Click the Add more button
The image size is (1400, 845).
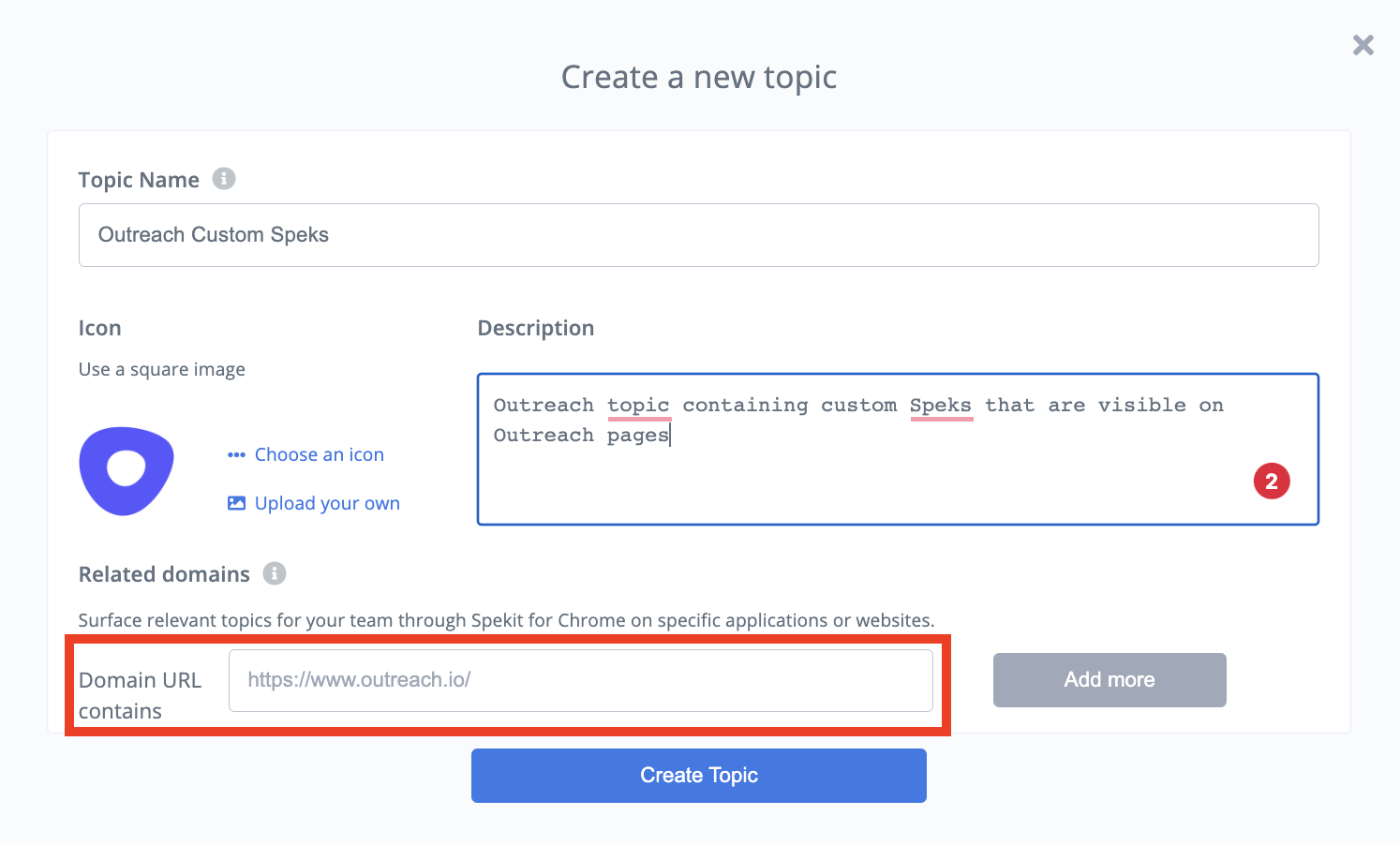click(x=1110, y=680)
